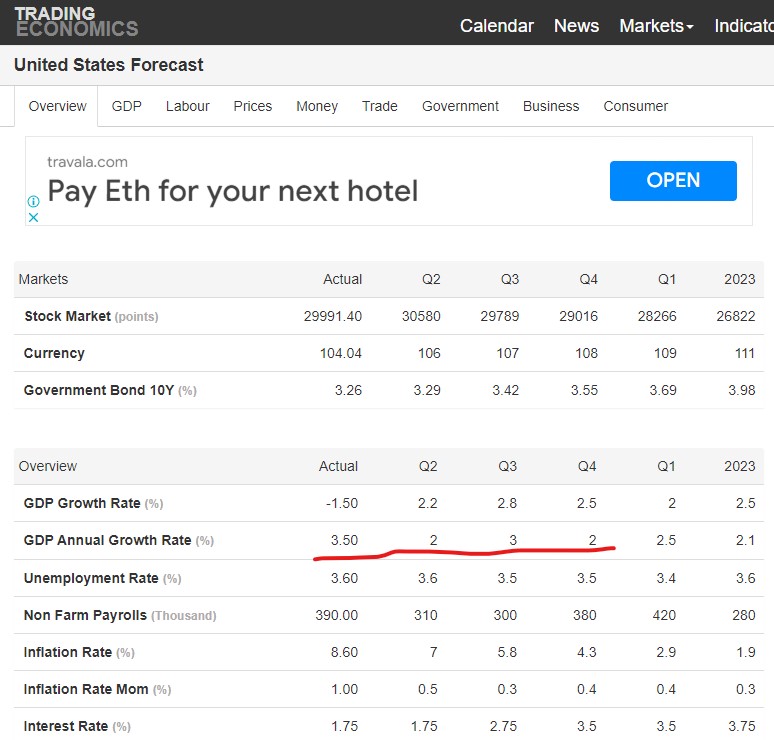Close the travala.com advertisement
The width and height of the screenshot is (774, 740).
point(33,217)
